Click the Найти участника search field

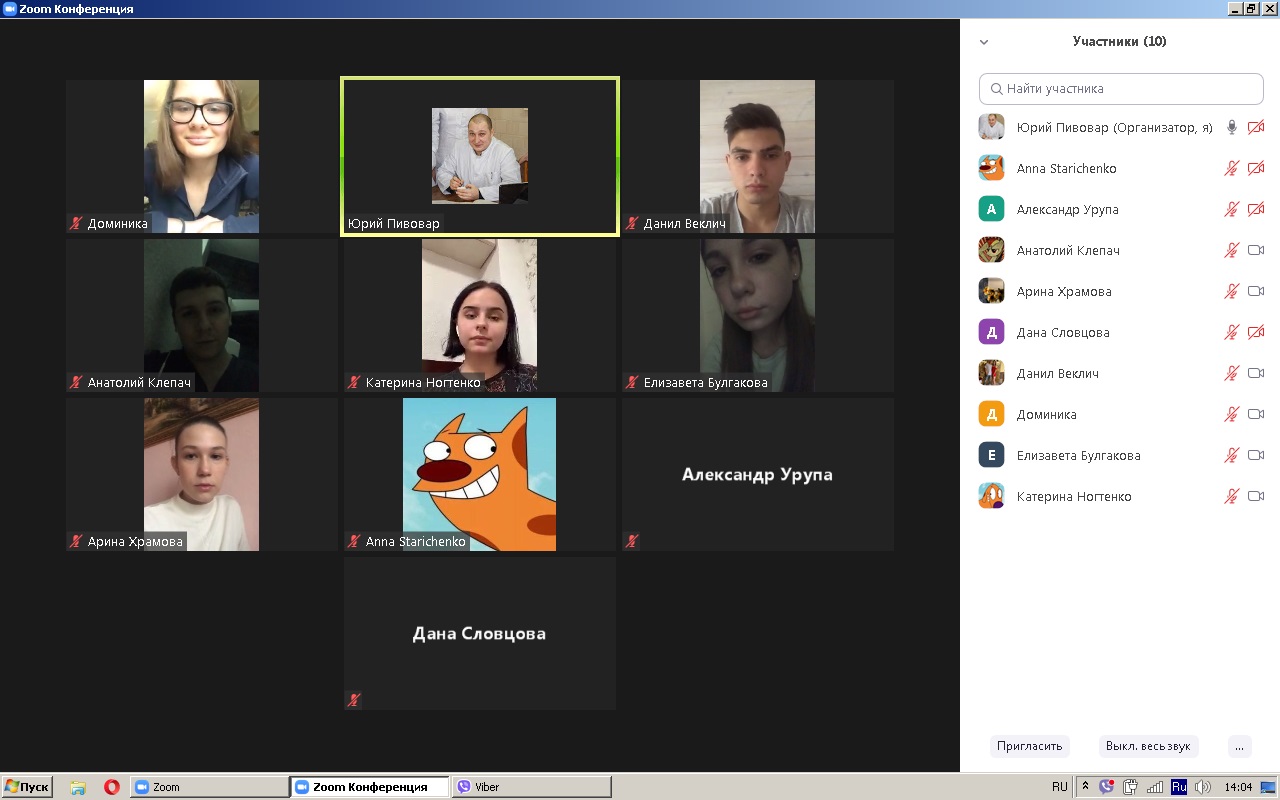click(x=1121, y=89)
